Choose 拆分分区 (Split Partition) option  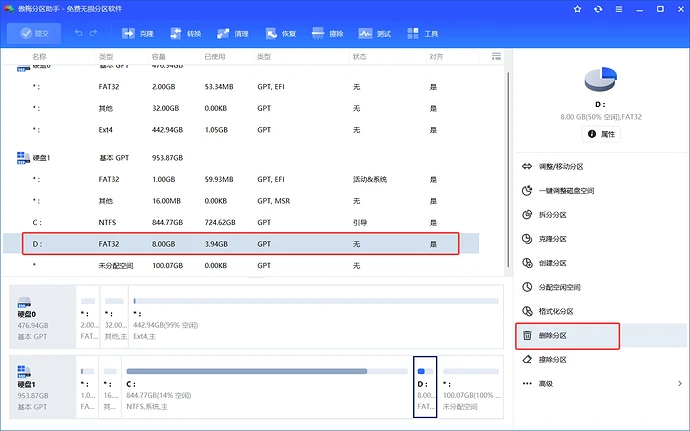tap(552, 214)
